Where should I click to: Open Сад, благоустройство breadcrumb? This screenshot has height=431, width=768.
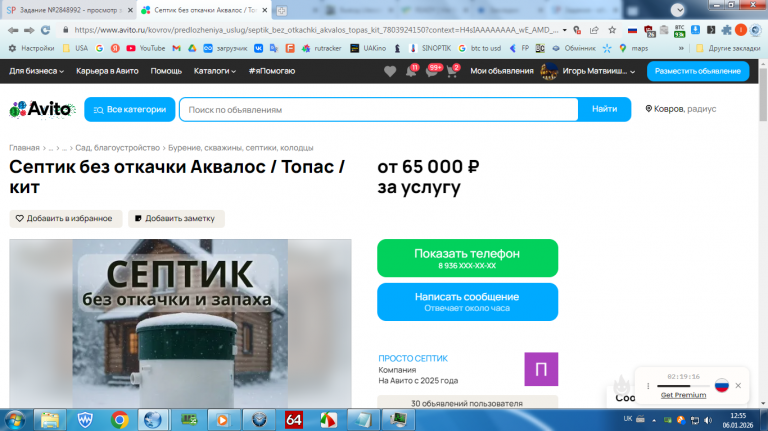118,147
